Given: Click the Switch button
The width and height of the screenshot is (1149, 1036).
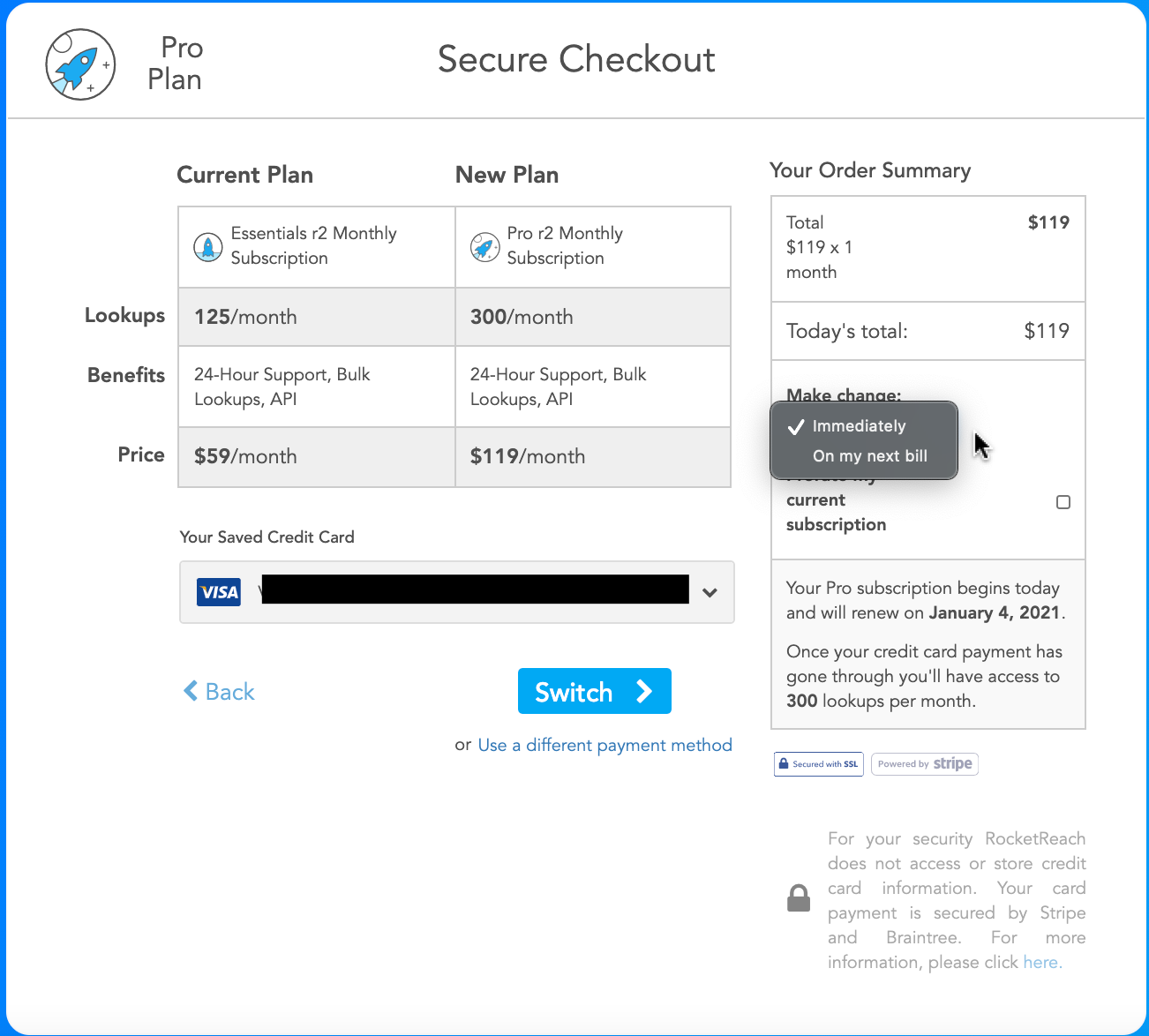Looking at the screenshot, I should coord(595,691).
